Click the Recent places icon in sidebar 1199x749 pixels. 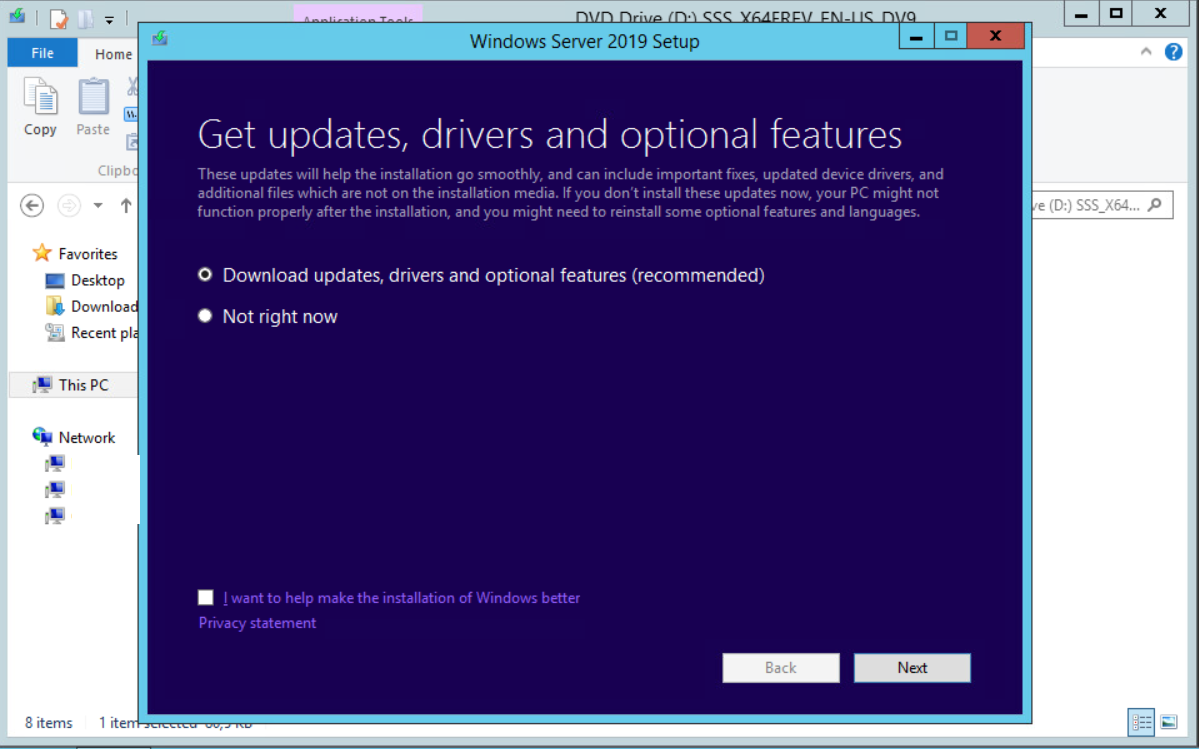[x=55, y=332]
